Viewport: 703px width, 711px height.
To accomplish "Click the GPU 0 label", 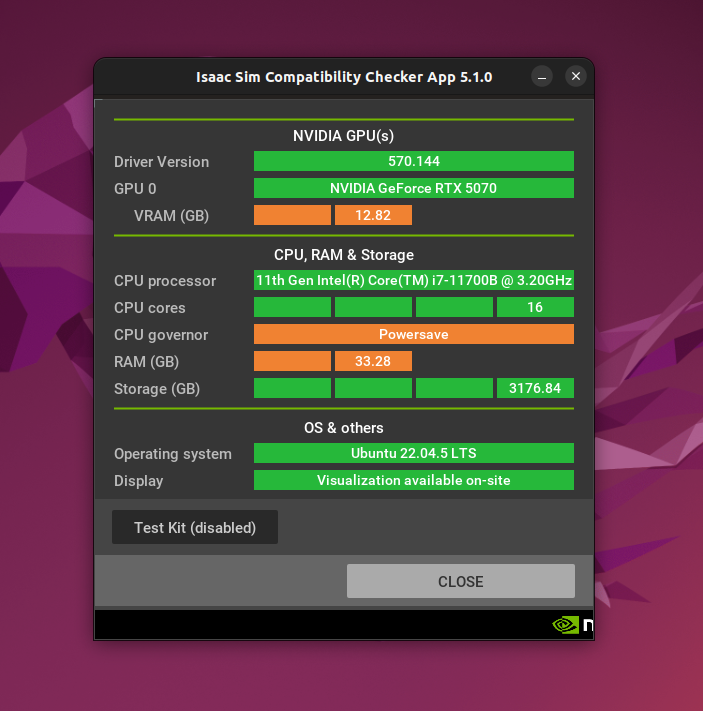I will pyautogui.click(x=135, y=189).
